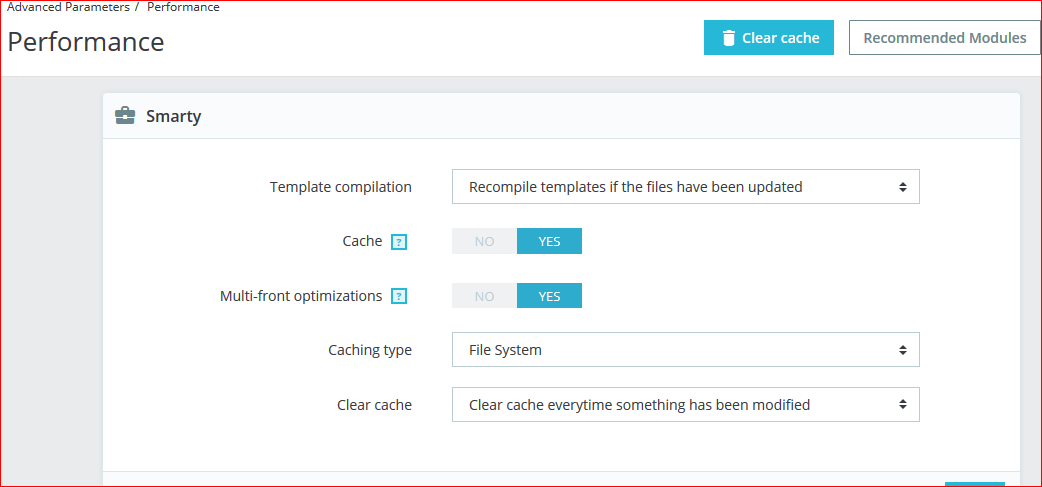Go to Advanced Parameters breadcrumb
This screenshot has width=1042, height=487.
[x=68, y=7]
